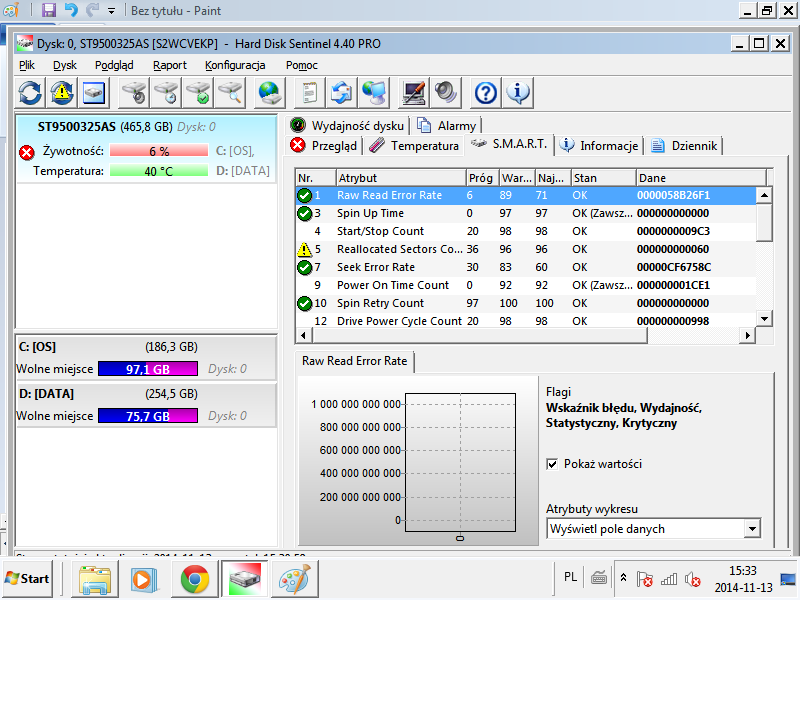Viewport: 800px width, 719px height.
Task: Open the Podgląd menu
Action: coord(114,65)
